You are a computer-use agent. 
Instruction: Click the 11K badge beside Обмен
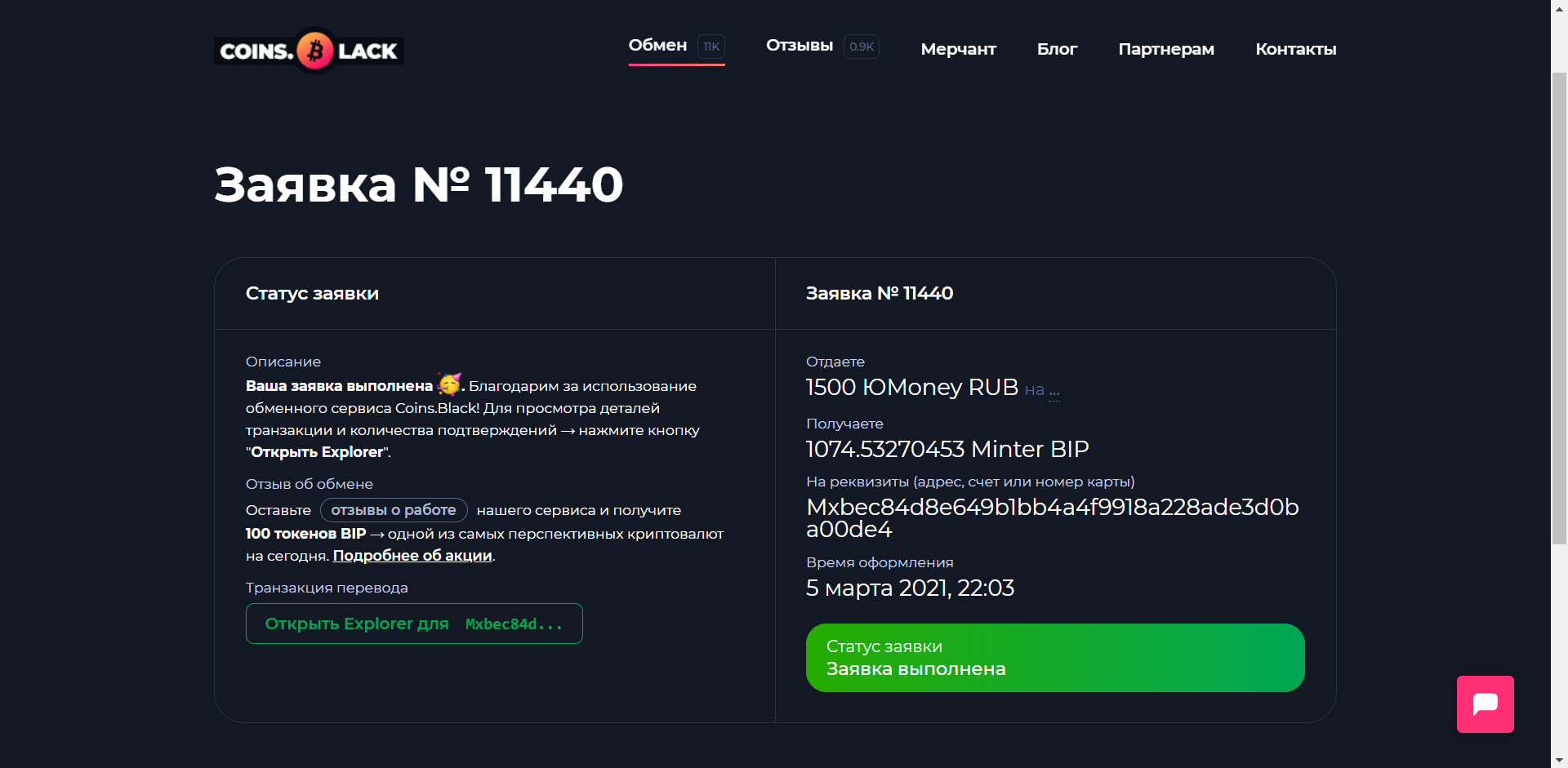(711, 47)
